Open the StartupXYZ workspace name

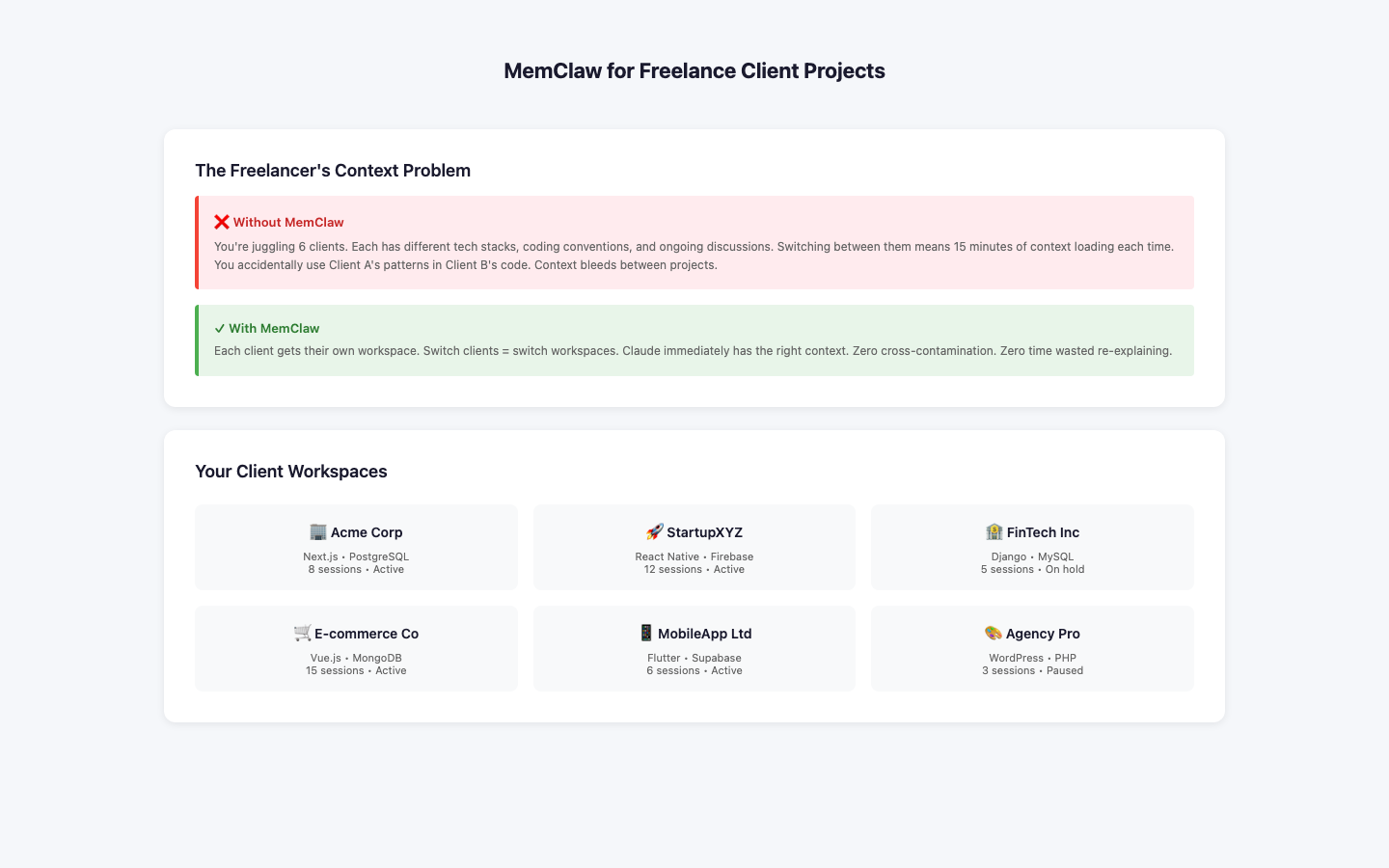pos(704,532)
